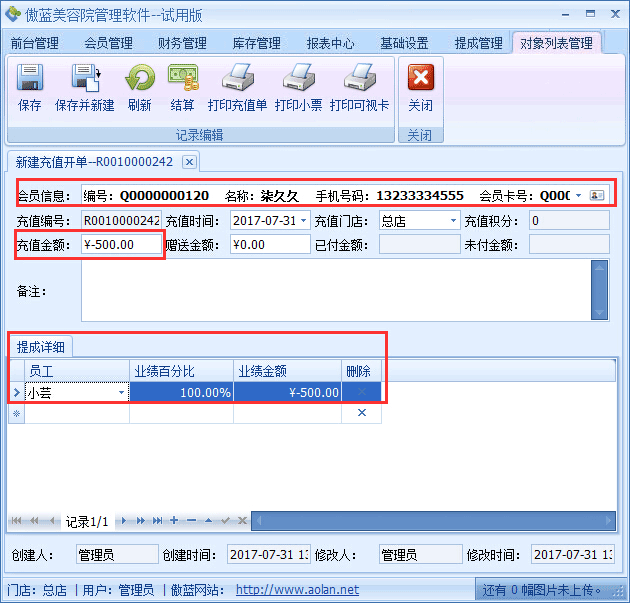Click the 打印充值单 printer icon
The width and height of the screenshot is (630, 603).
tap(238, 77)
